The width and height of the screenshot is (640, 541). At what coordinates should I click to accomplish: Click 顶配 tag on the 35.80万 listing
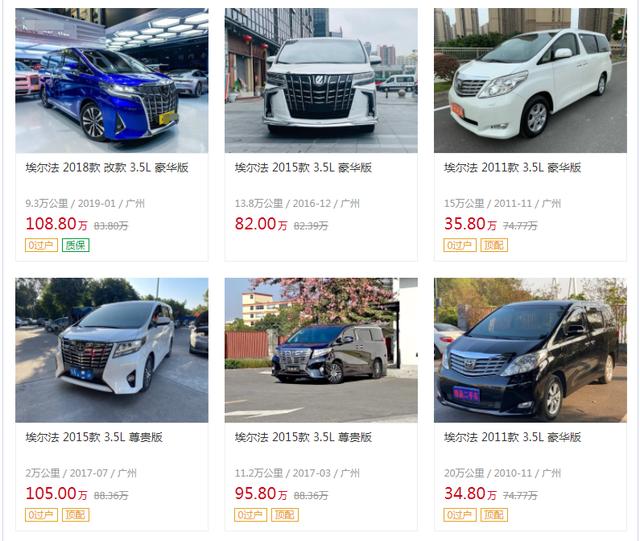pos(494,245)
